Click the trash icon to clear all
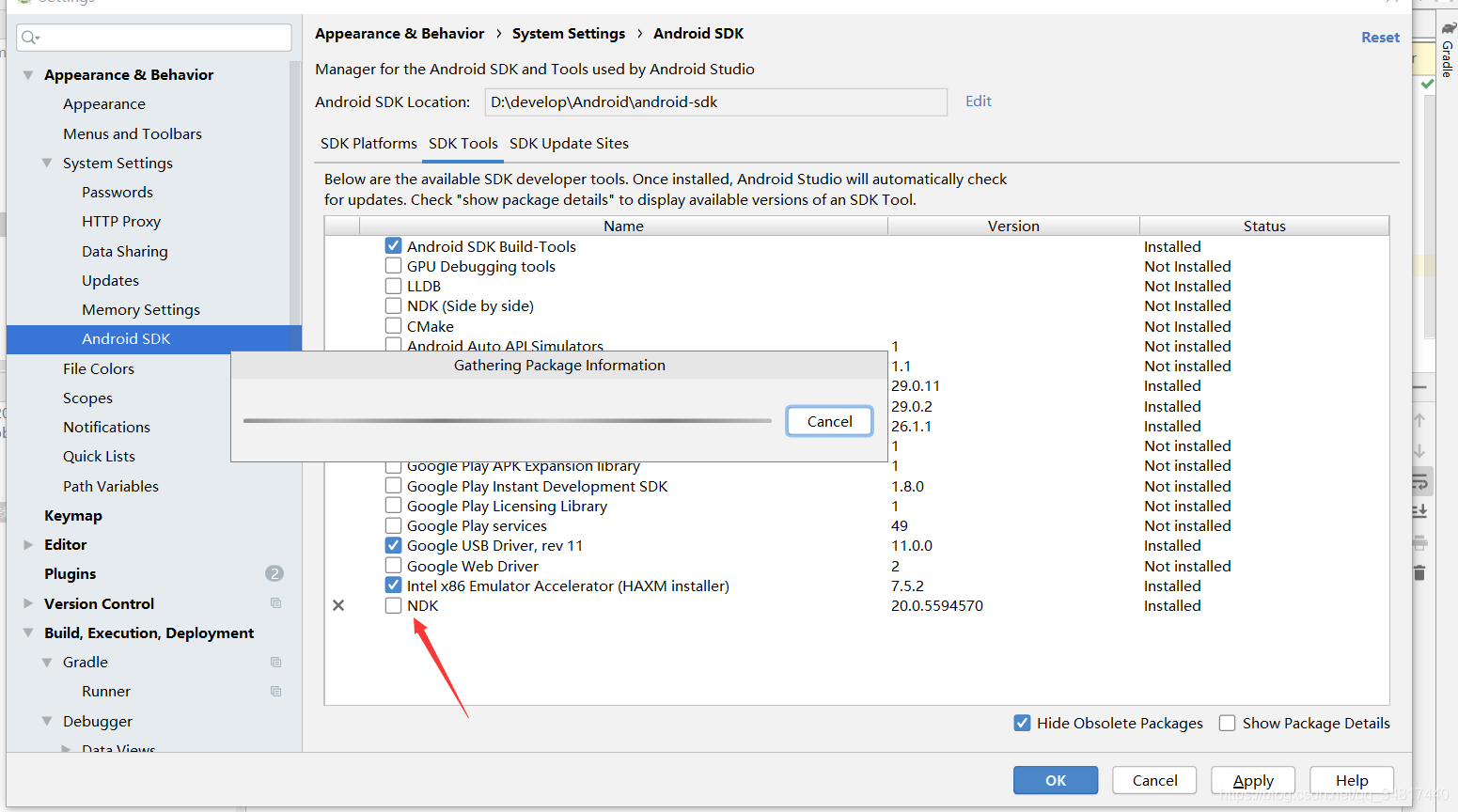This screenshot has width=1458, height=812. pos(1419,572)
